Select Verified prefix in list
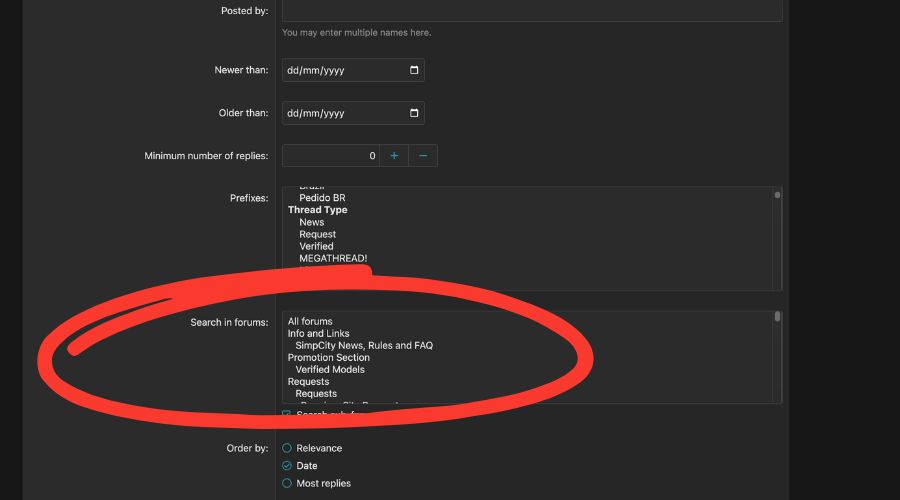Screen dimensions: 900x500 click(316, 246)
